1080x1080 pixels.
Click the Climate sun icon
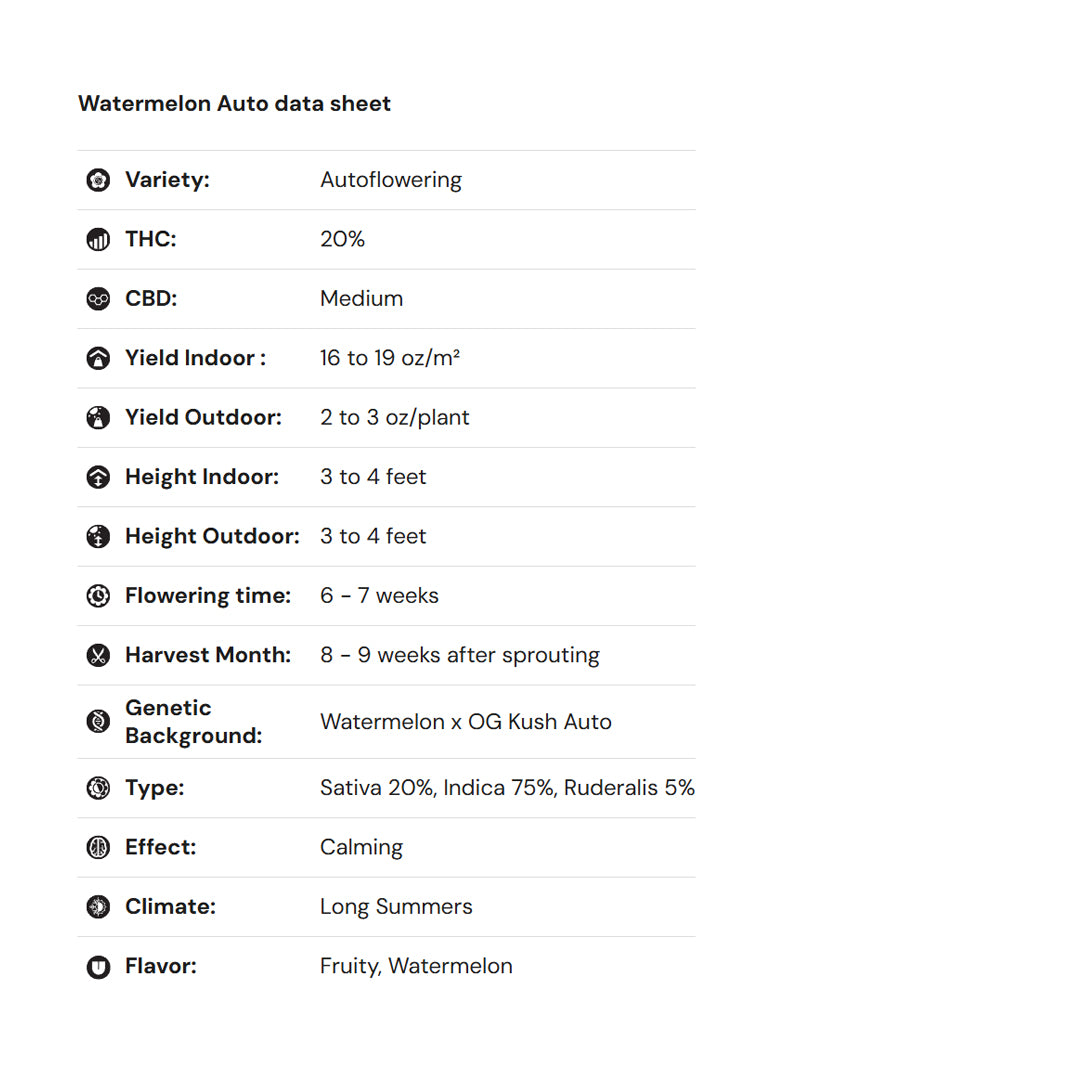point(98,907)
